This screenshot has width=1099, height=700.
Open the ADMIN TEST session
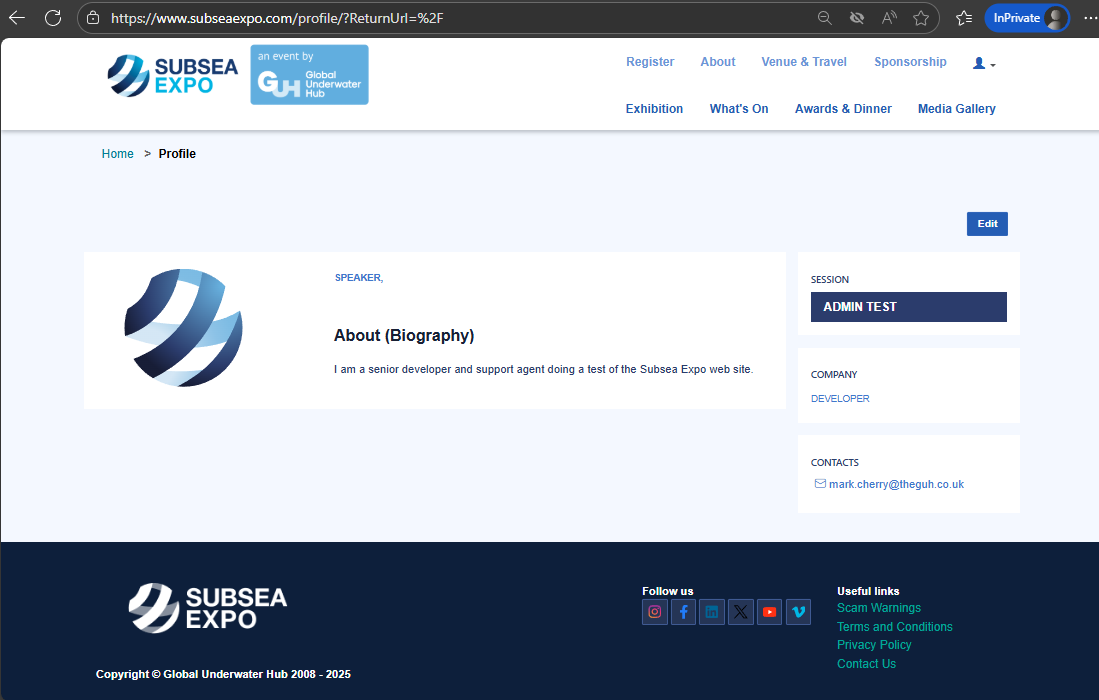908,307
